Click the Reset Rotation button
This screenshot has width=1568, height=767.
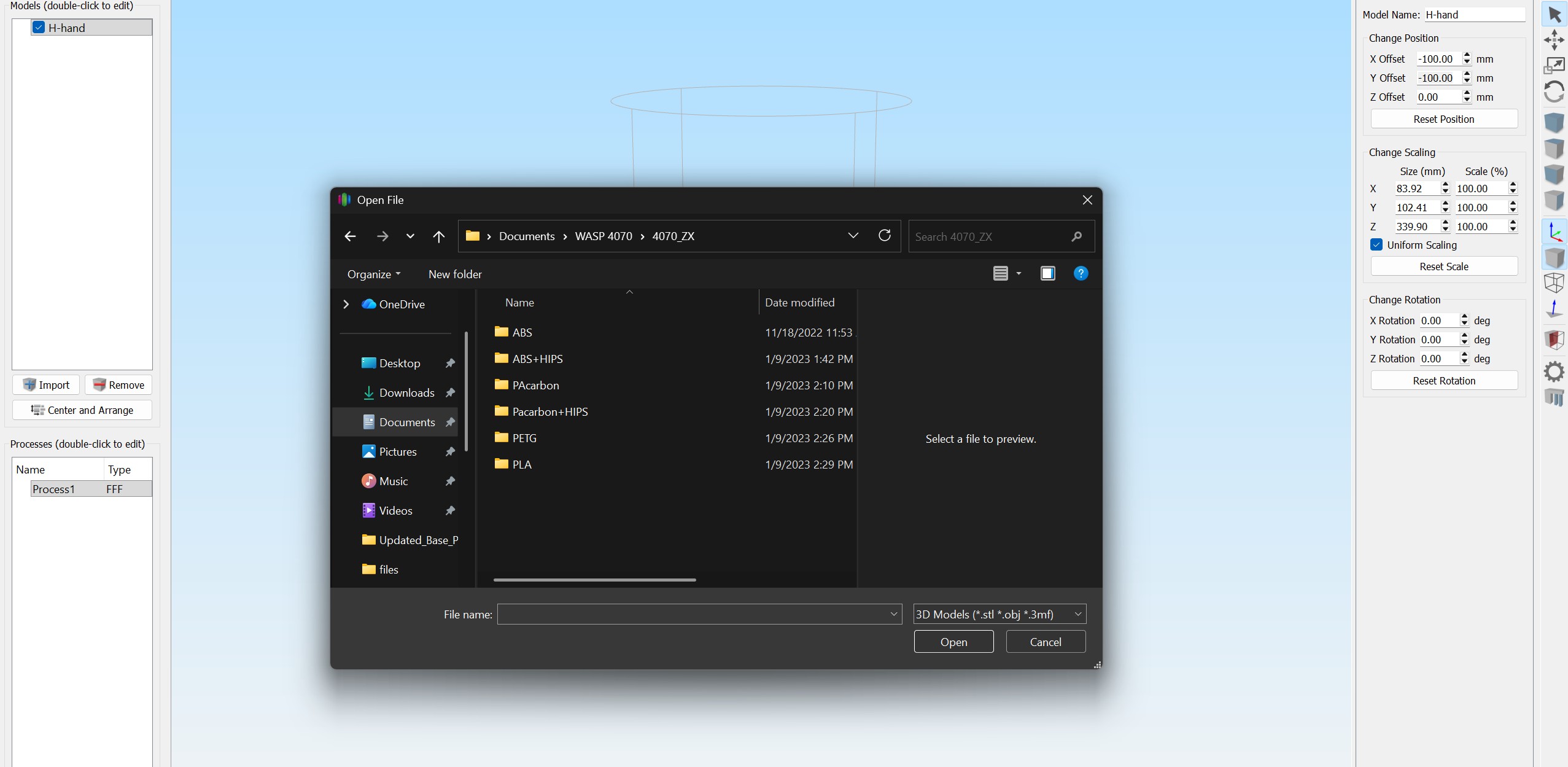pyautogui.click(x=1444, y=381)
